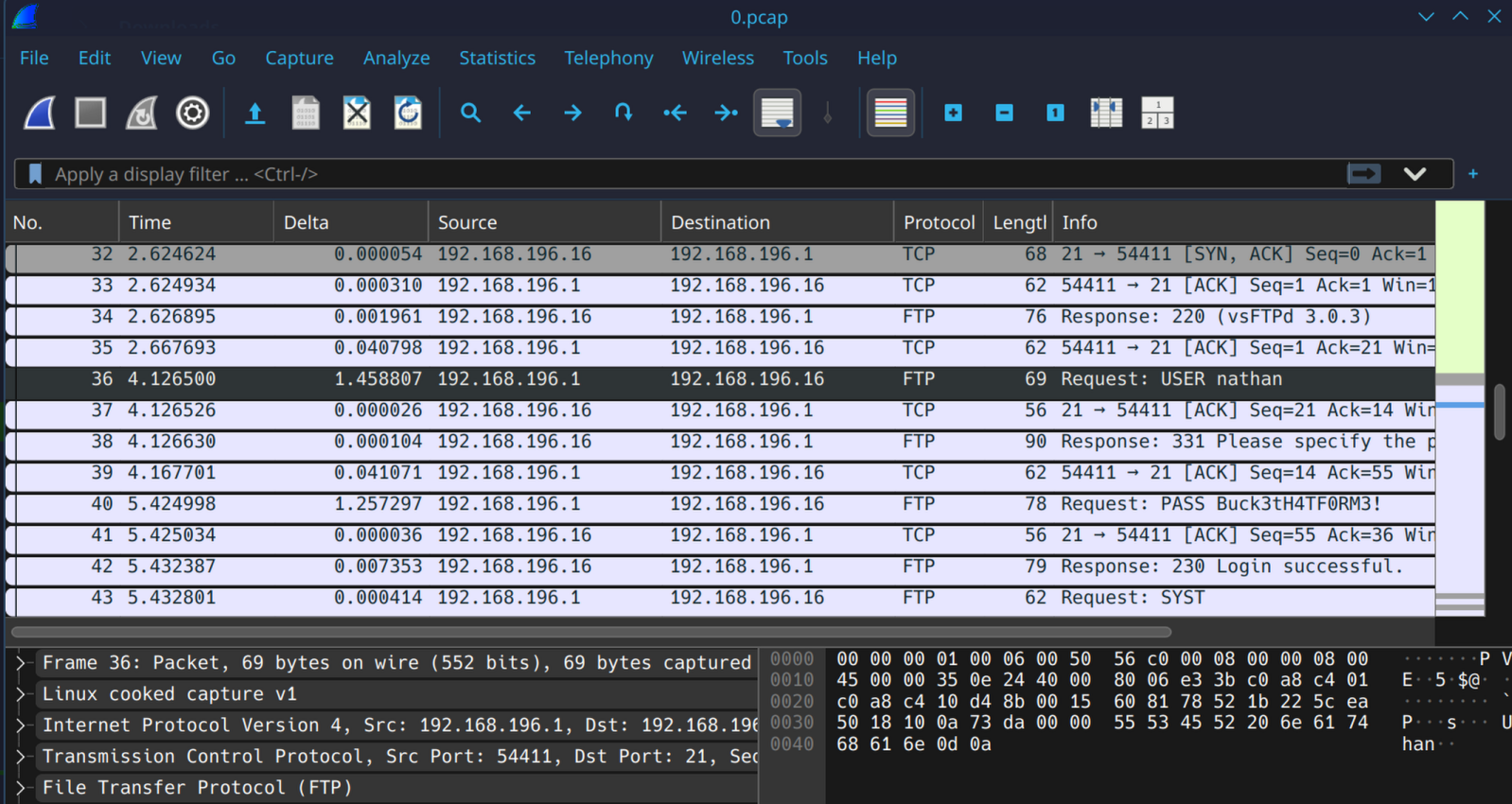Open the Help menu
Viewport: 1512px width, 804px height.
coord(877,58)
